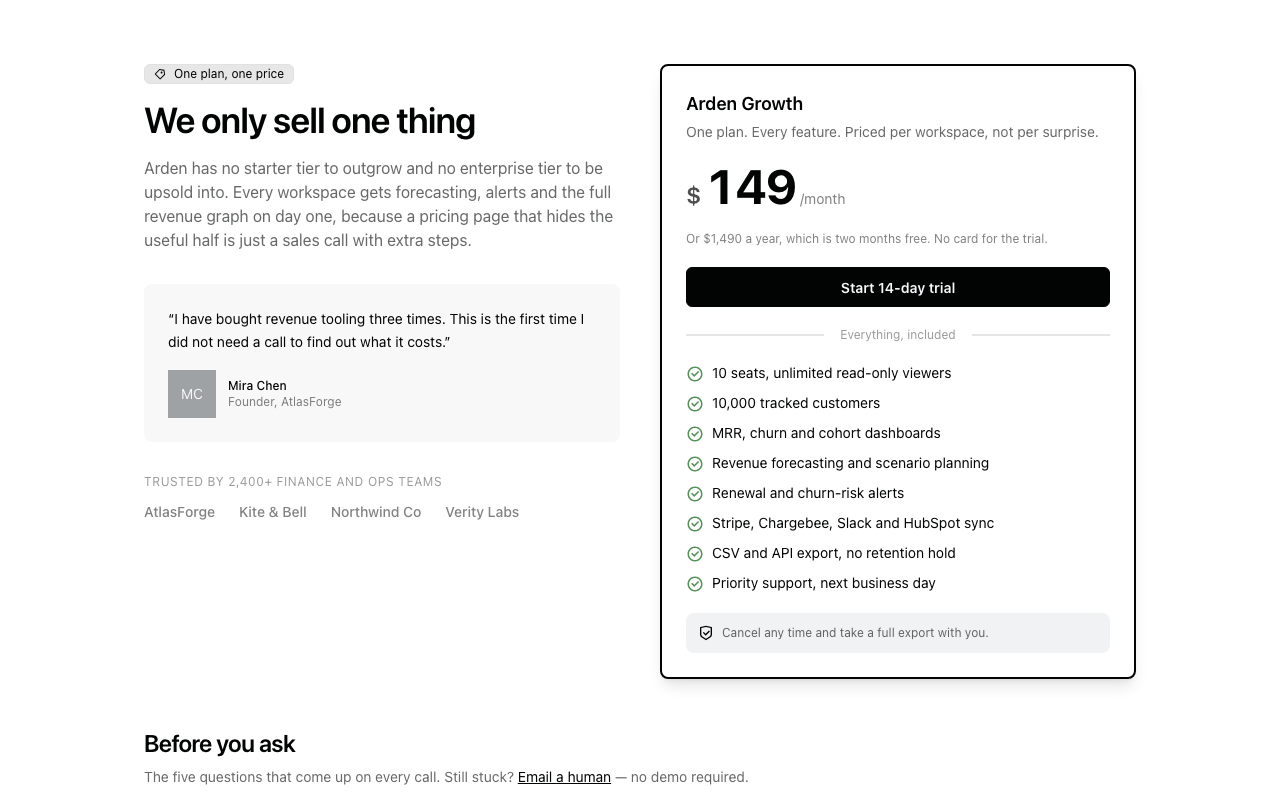
Task: Click check icon for Revenue forecasting item
Action: pos(695,464)
